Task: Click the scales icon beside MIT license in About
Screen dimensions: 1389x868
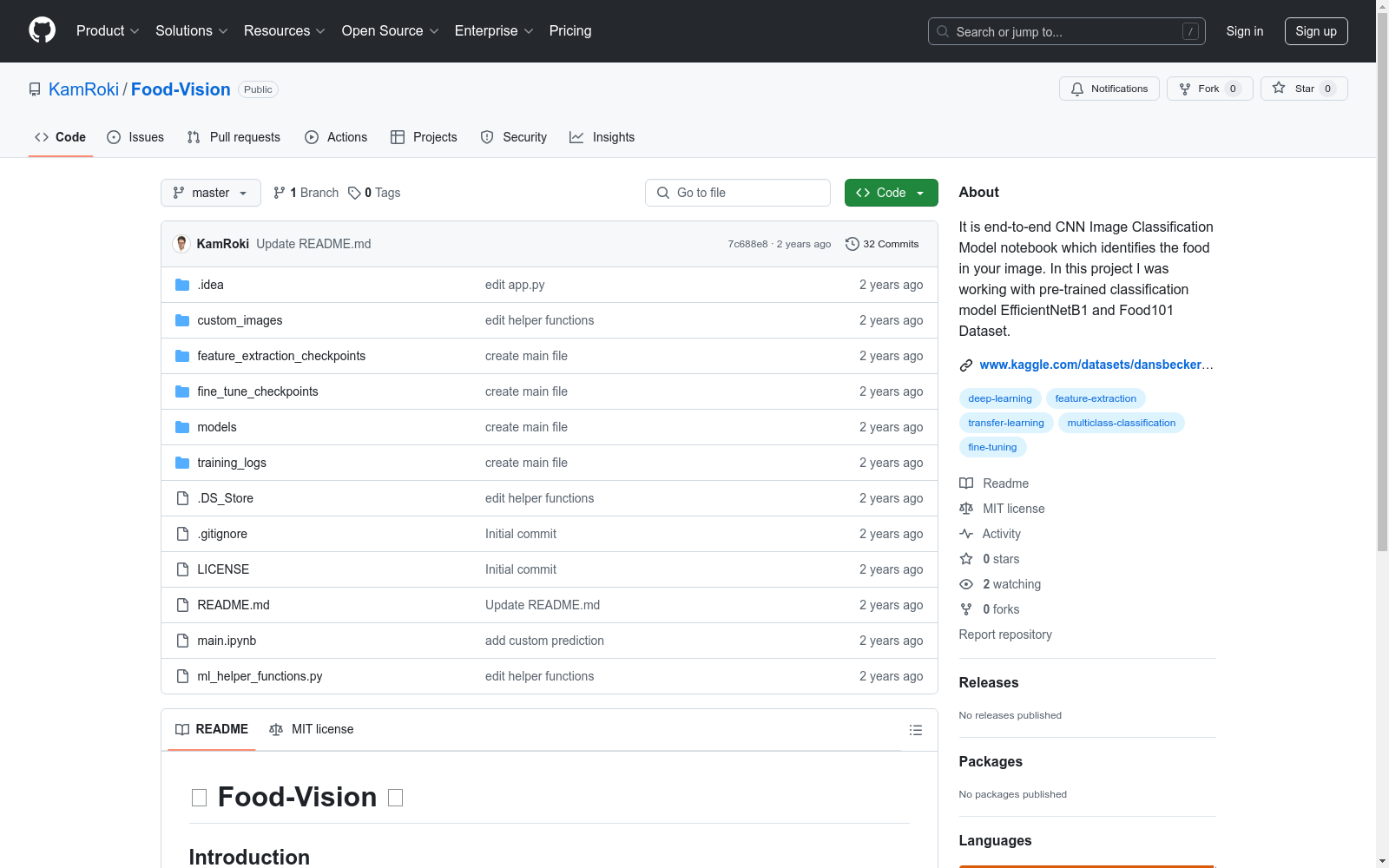Action: point(966,509)
